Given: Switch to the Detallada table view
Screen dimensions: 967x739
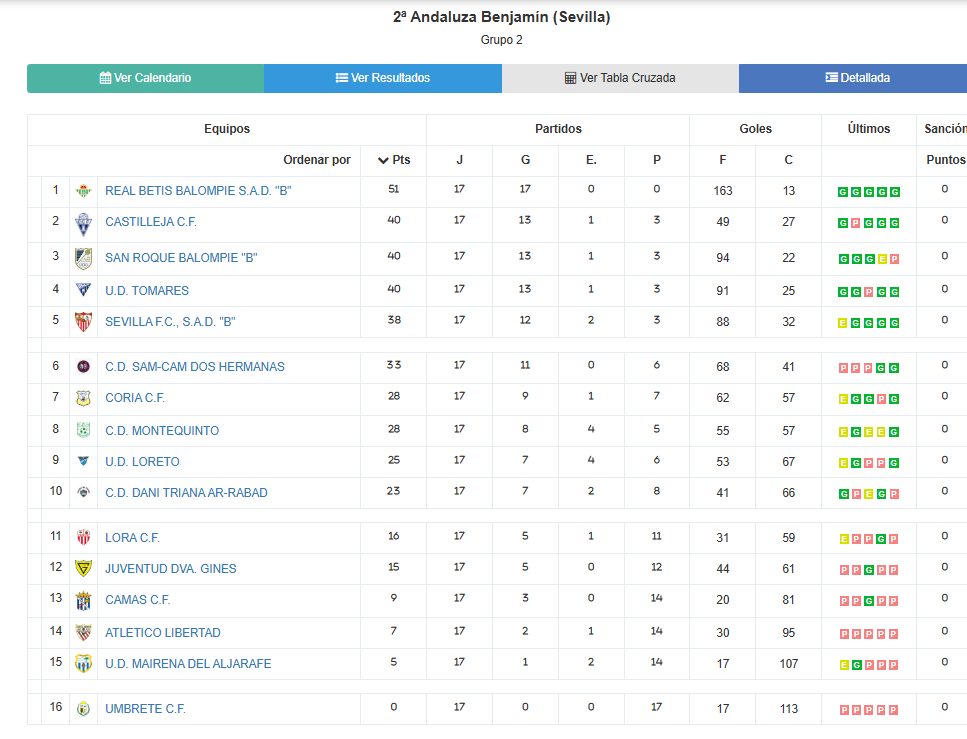Looking at the screenshot, I should coord(857,78).
